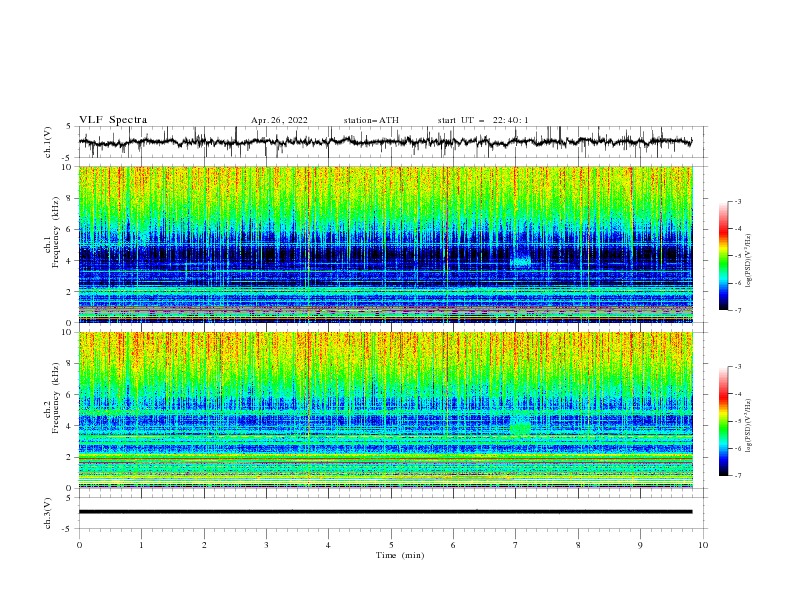
Task: Click time axis tick label "9"
Action: click(640, 545)
